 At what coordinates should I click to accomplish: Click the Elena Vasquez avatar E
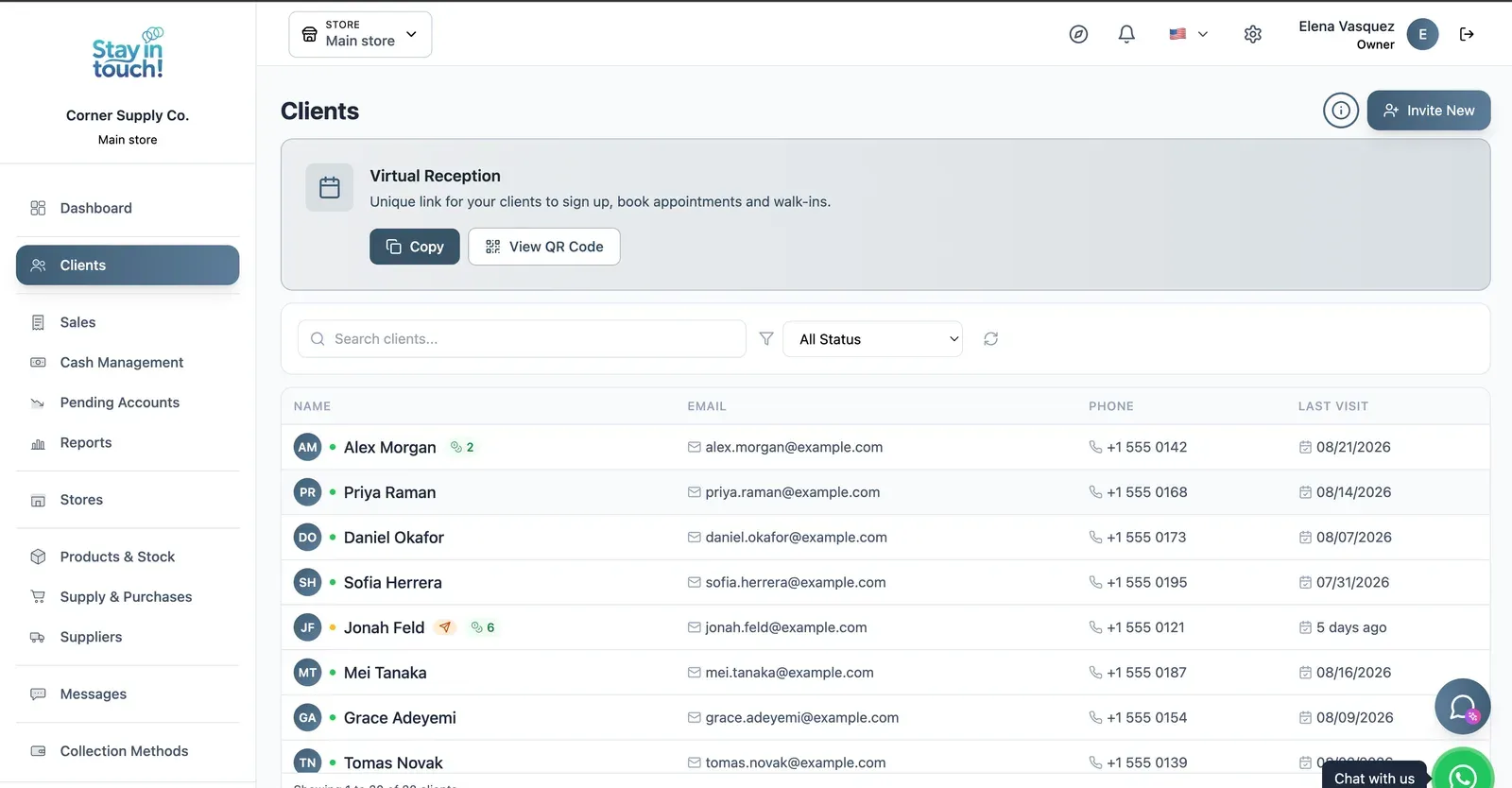[x=1422, y=34]
